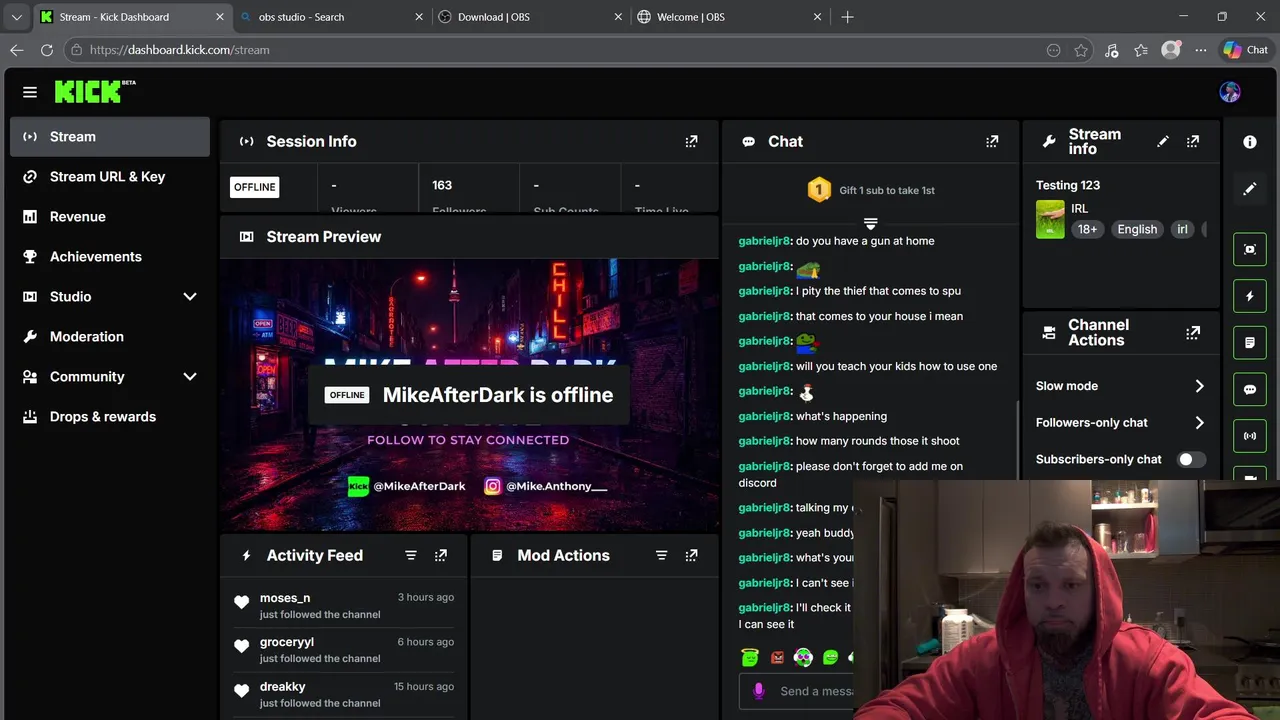Toggle mod actions document widget in right sidebar

click(1250, 343)
